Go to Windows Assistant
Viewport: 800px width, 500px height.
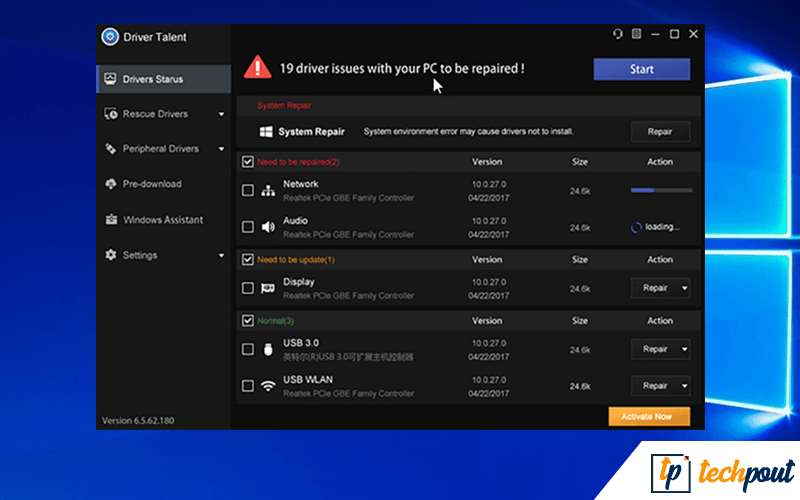click(162, 220)
